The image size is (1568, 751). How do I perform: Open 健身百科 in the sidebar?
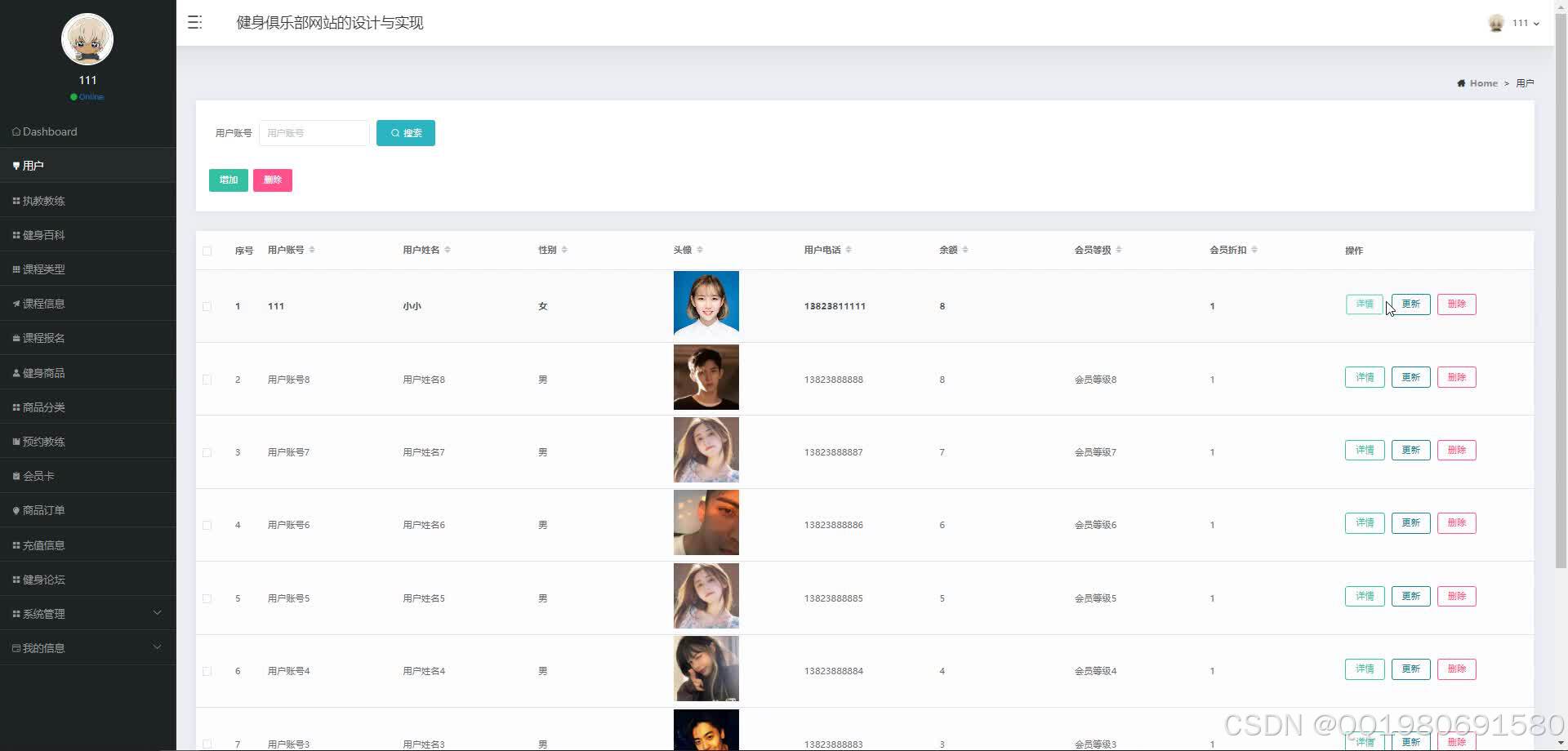87,235
